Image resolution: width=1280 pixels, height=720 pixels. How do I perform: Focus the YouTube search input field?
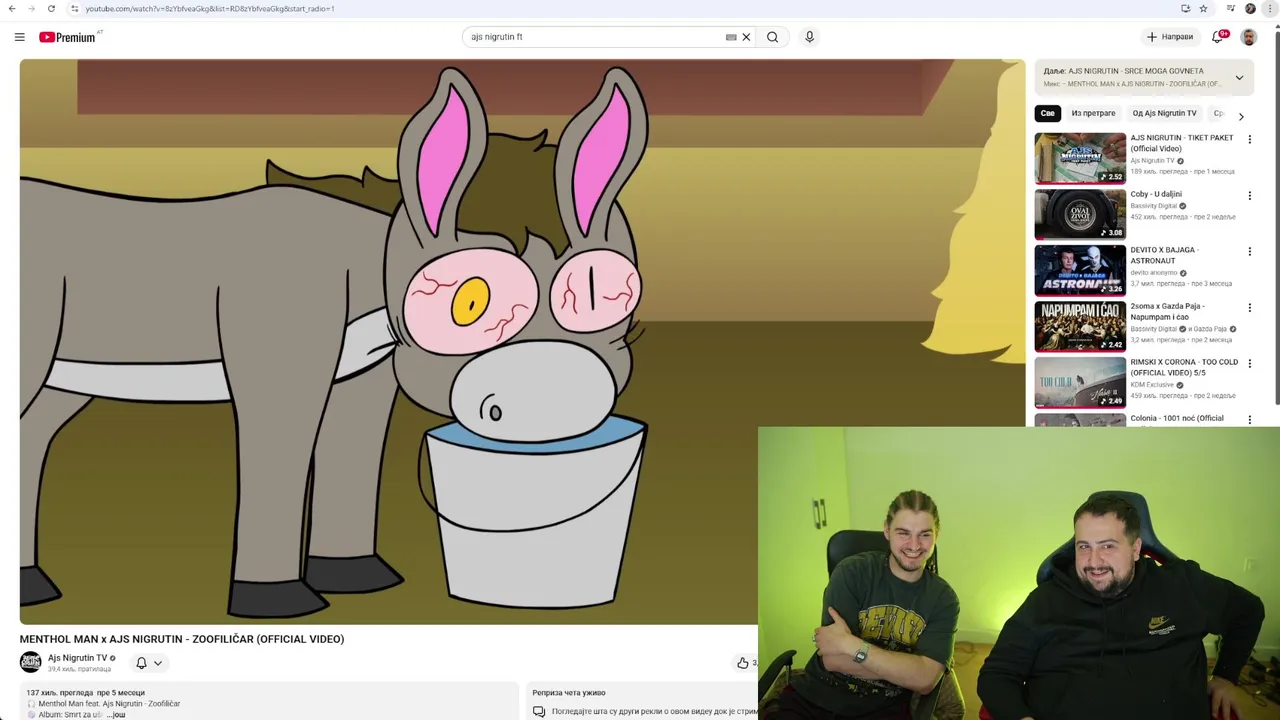[x=595, y=37]
